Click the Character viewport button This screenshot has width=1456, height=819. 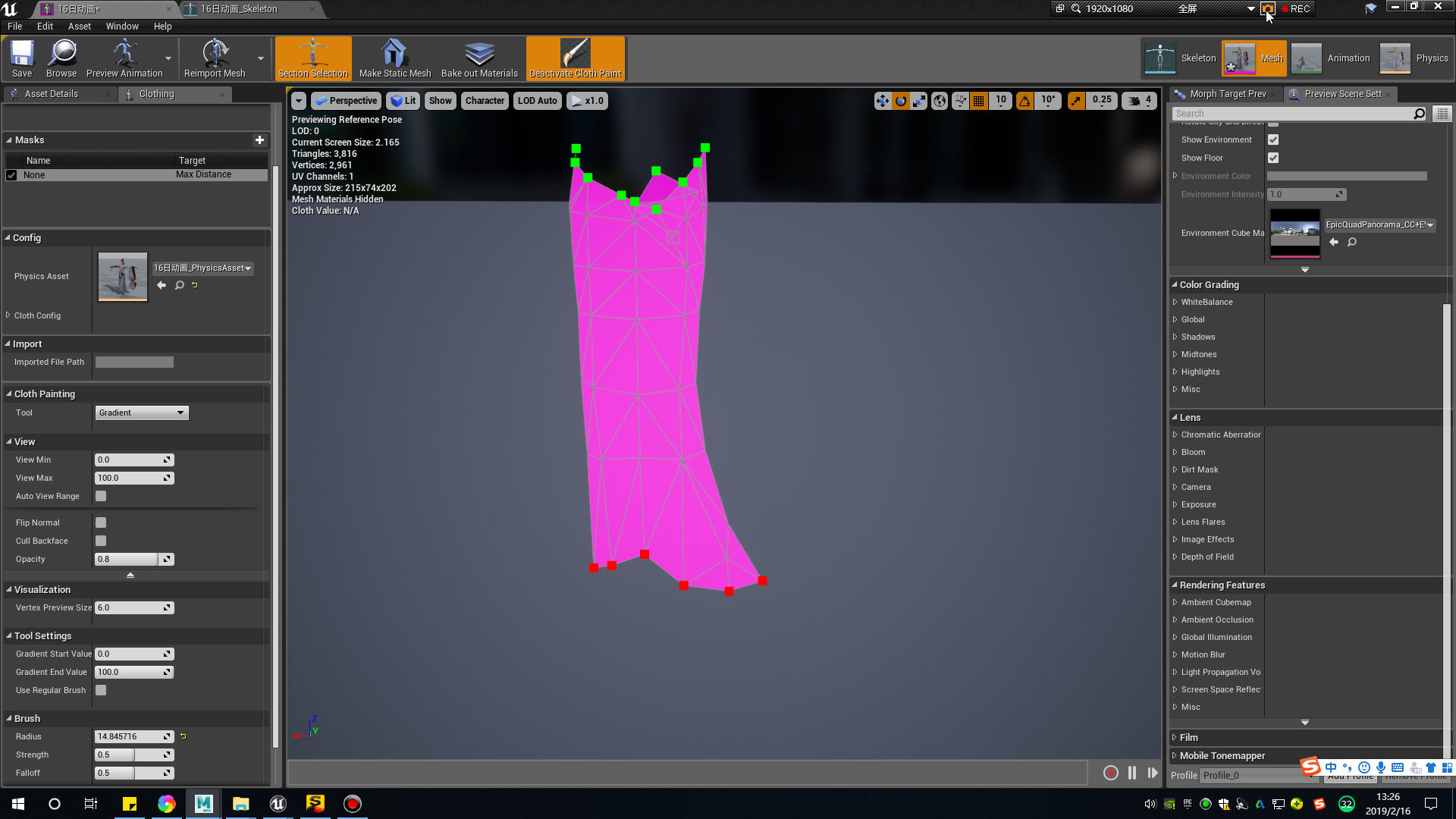pyautogui.click(x=485, y=101)
